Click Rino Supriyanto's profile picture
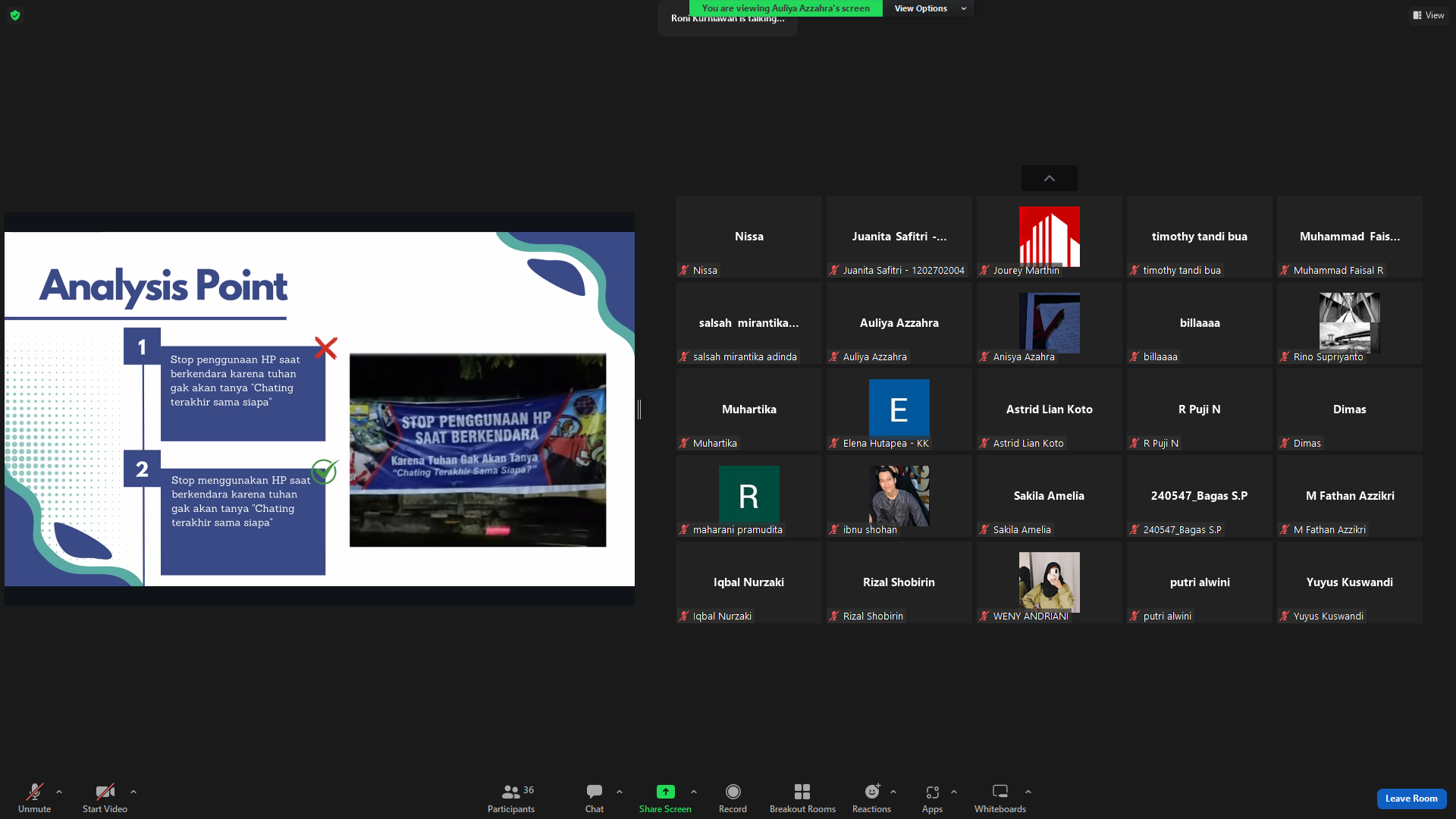The image size is (1456, 819). point(1350,322)
